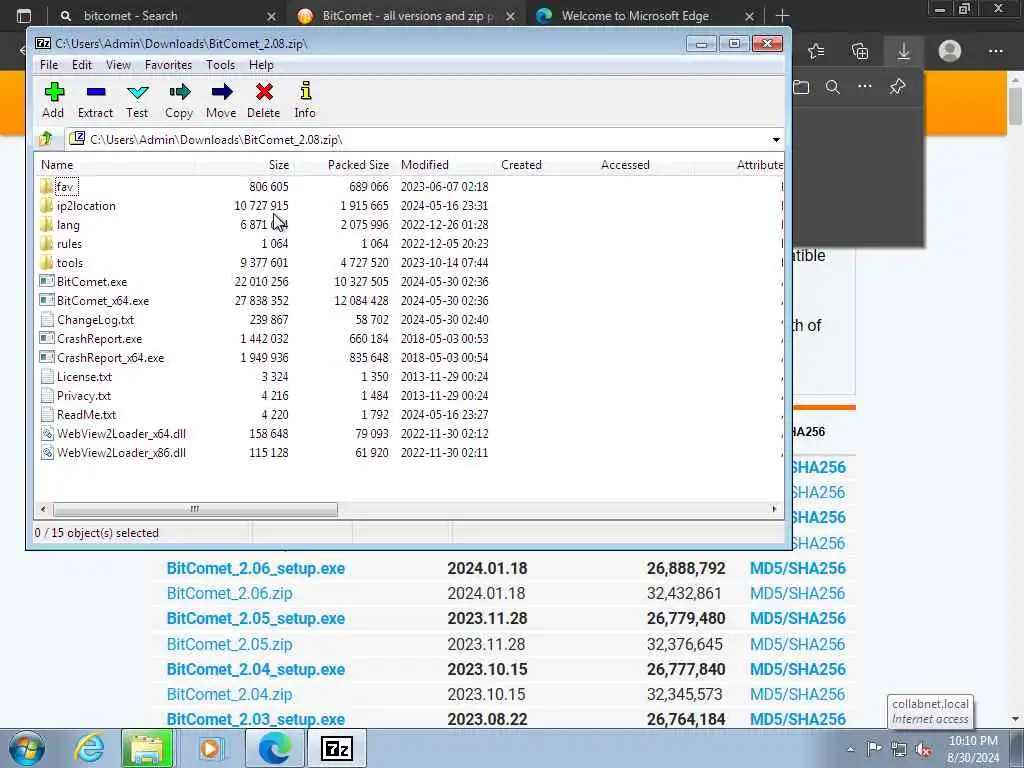Open Windows Media Player from taskbar
This screenshot has height=768, width=1024.
[210, 748]
